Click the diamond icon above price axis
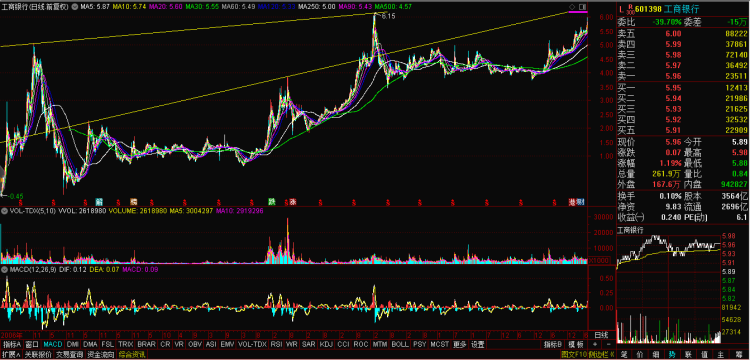Screen dimensions: 750x360 pos(572,7)
